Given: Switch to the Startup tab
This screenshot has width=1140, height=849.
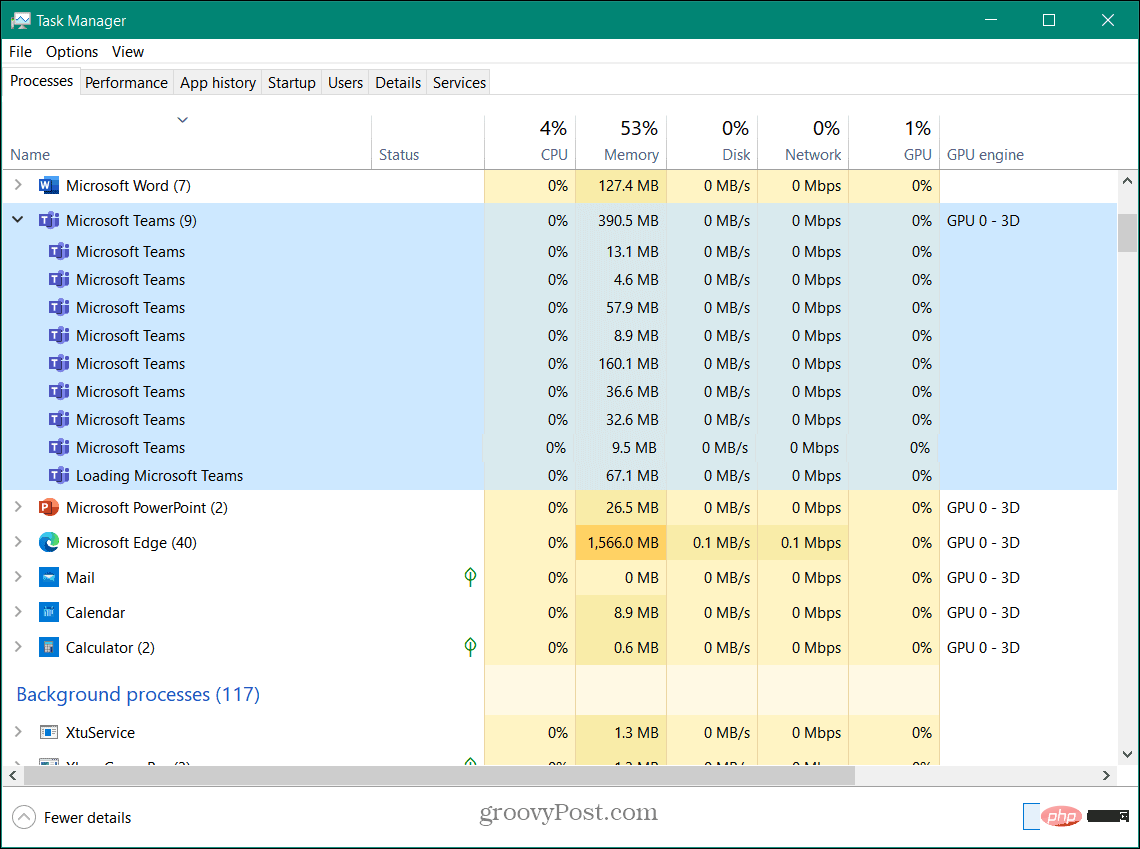Looking at the screenshot, I should pos(292,83).
